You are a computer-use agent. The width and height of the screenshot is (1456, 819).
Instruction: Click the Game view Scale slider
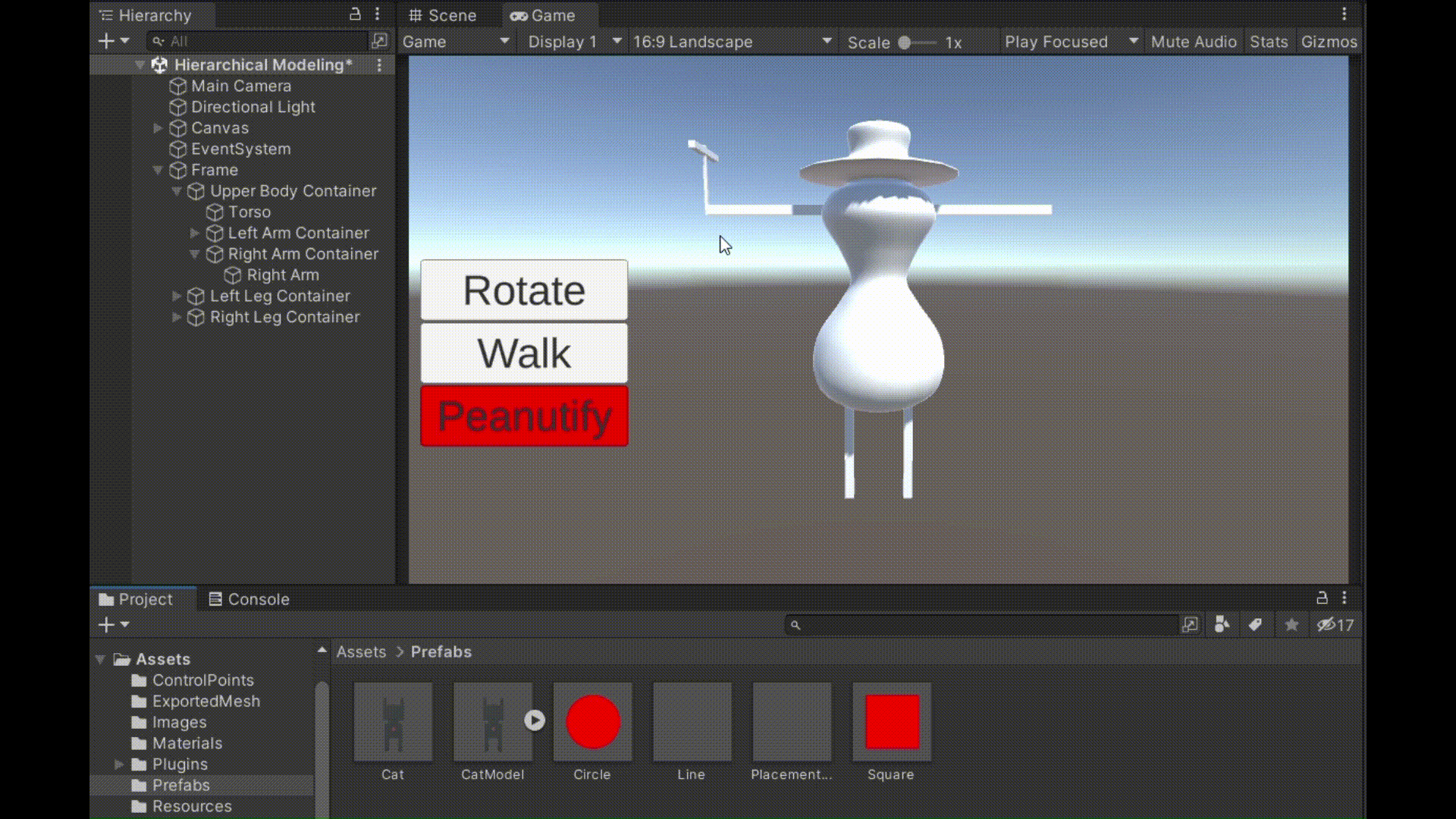coord(916,42)
